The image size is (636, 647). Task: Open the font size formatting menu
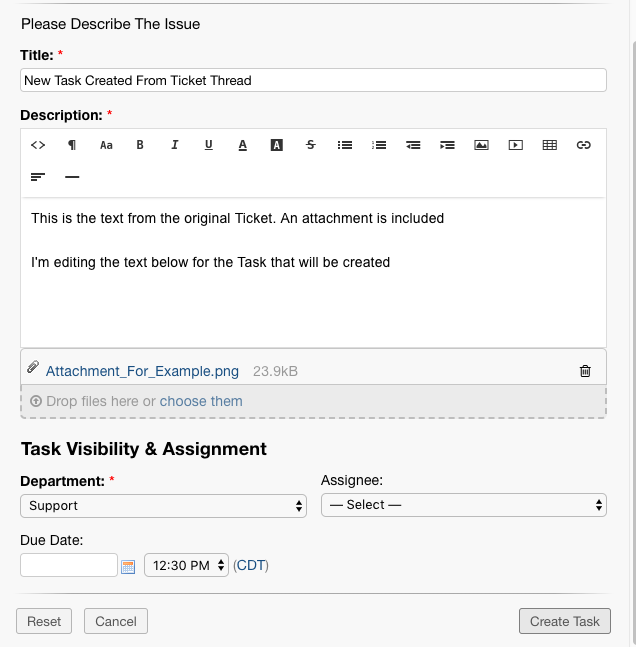click(106, 145)
